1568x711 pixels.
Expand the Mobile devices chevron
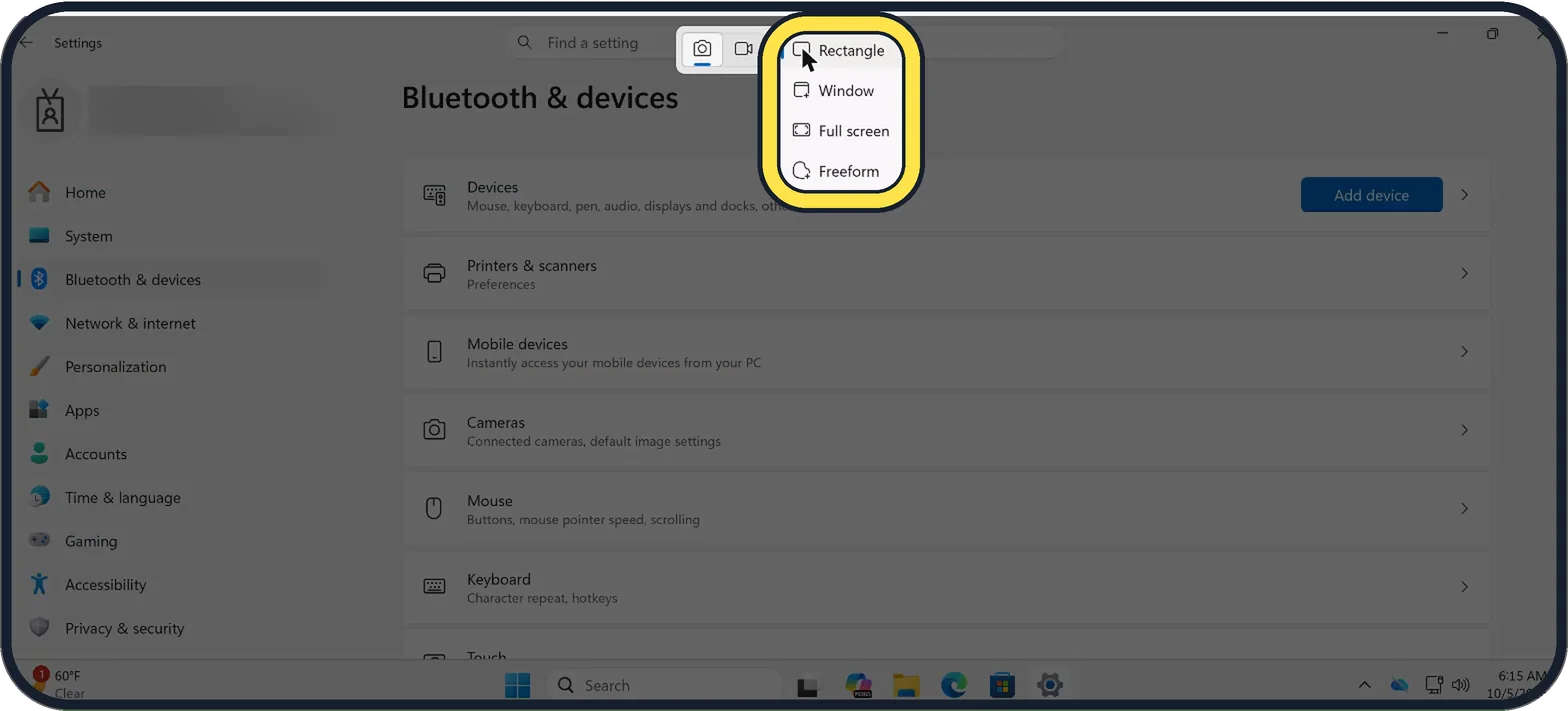1464,352
